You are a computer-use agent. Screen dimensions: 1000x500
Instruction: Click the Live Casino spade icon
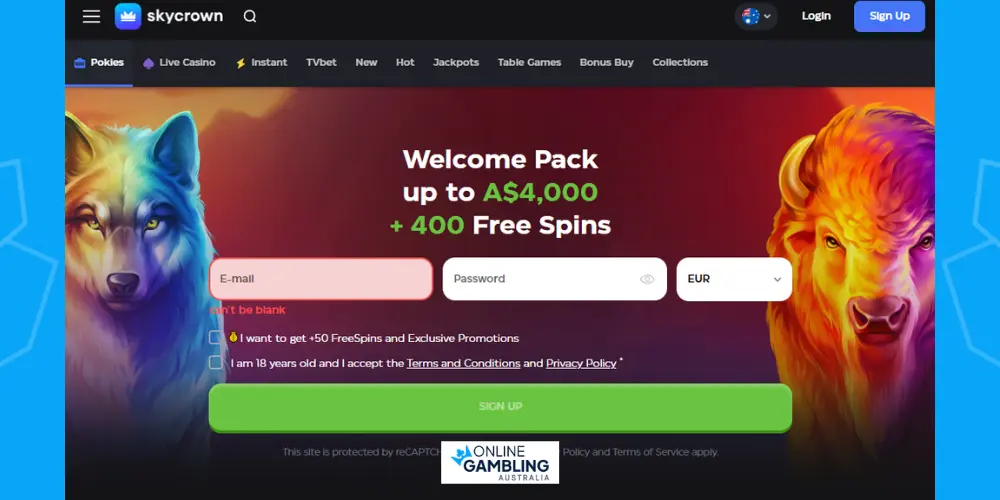pyautogui.click(x=149, y=63)
